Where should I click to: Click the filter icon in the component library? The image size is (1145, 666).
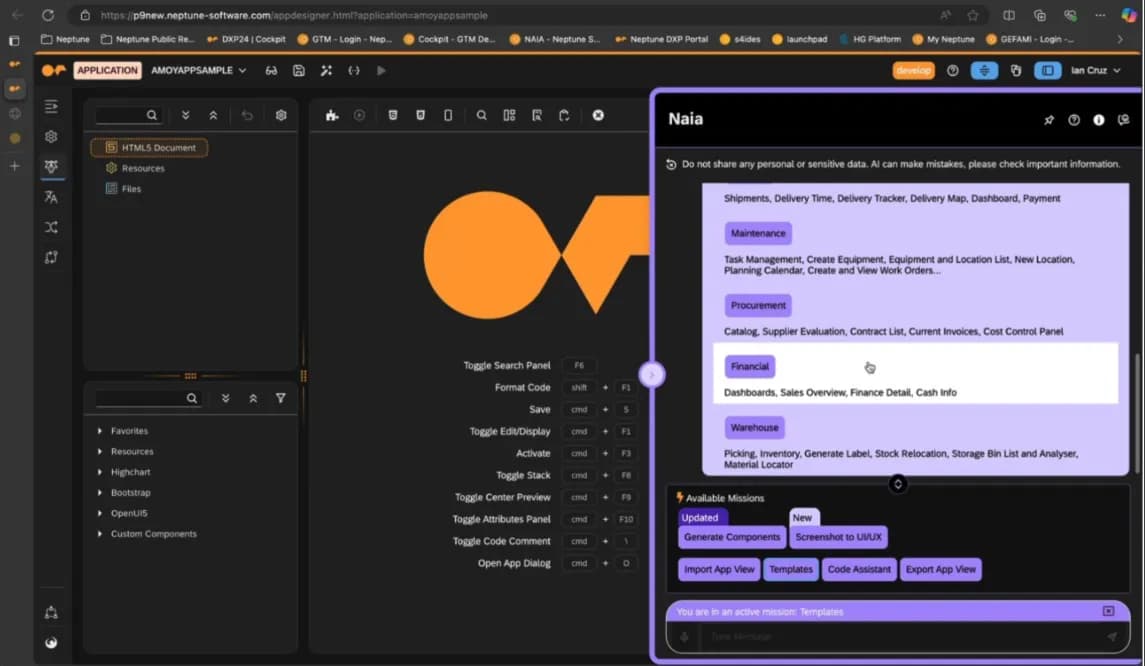pyautogui.click(x=280, y=398)
